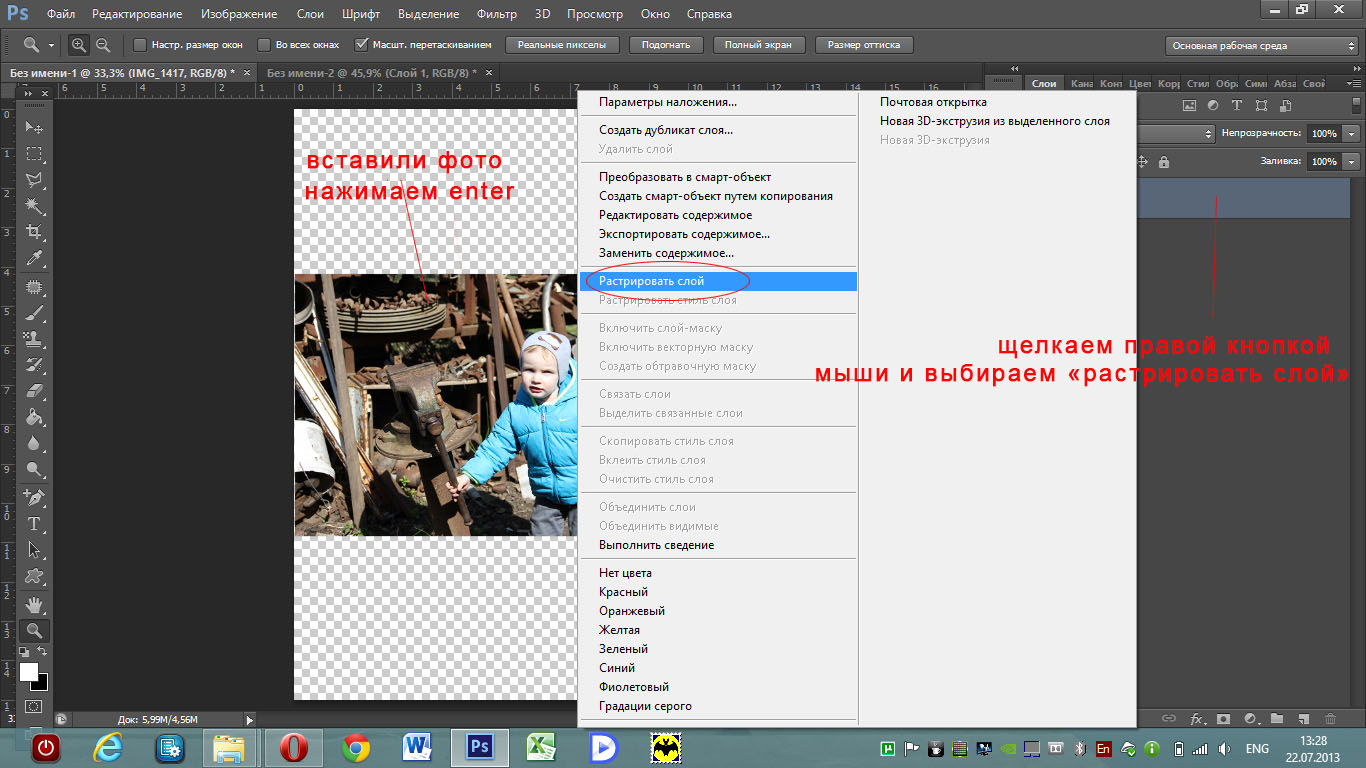The width and height of the screenshot is (1366, 768).
Task: Click the create new layer icon
Action: point(1303,718)
